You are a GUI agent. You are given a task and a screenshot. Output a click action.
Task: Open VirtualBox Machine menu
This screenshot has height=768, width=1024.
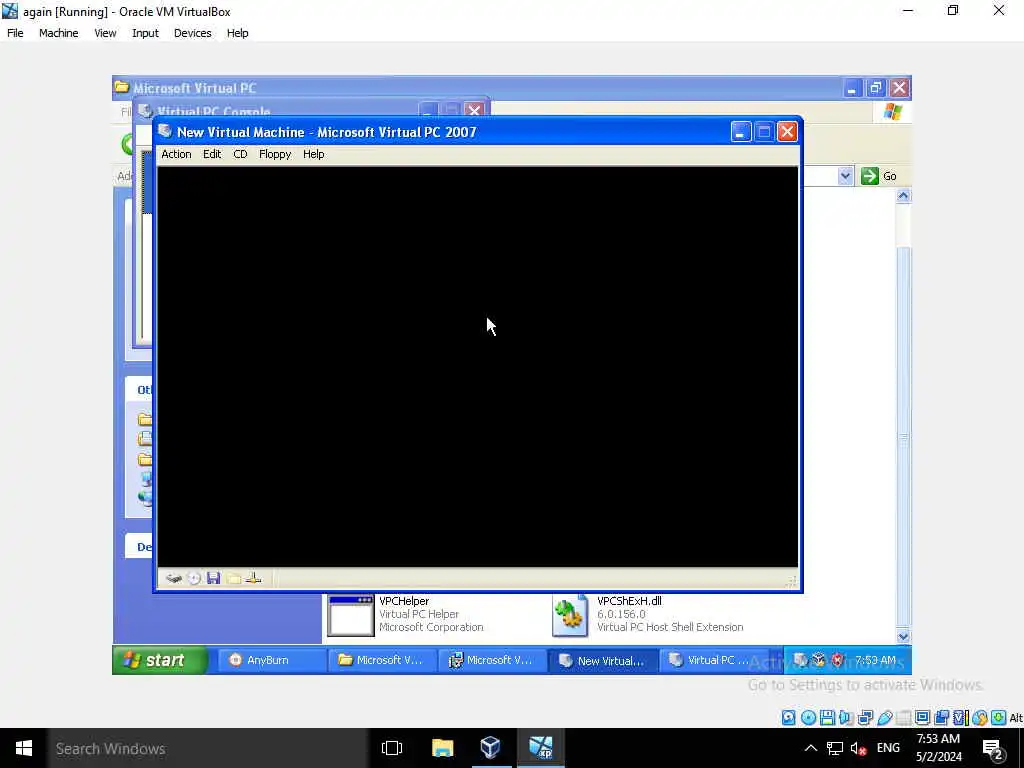pyautogui.click(x=59, y=33)
